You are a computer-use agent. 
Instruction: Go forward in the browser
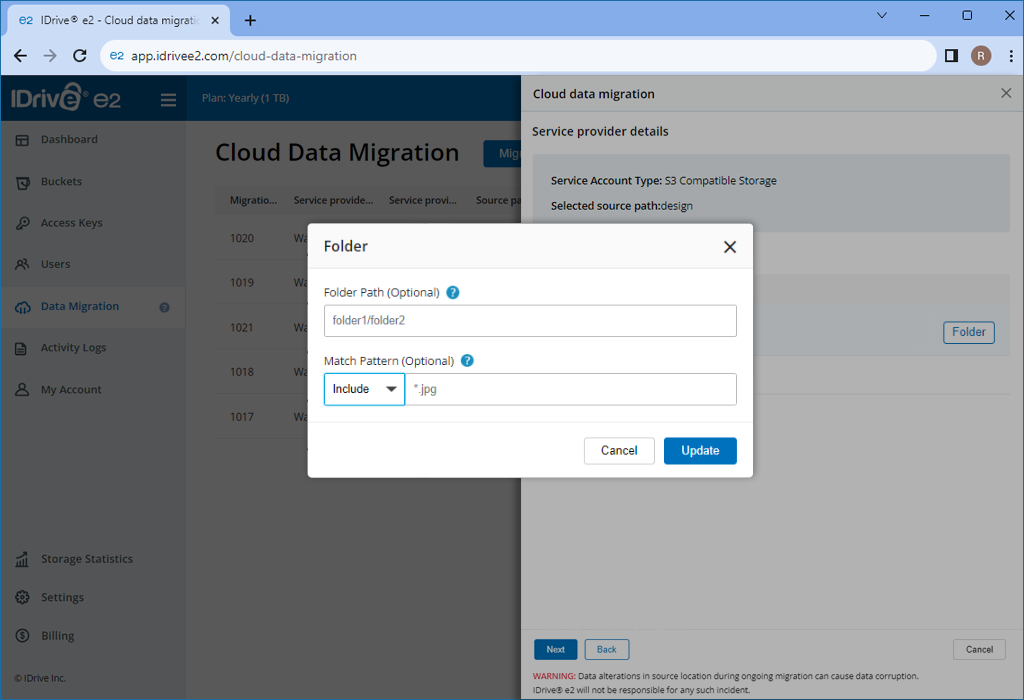(x=50, y=56)
